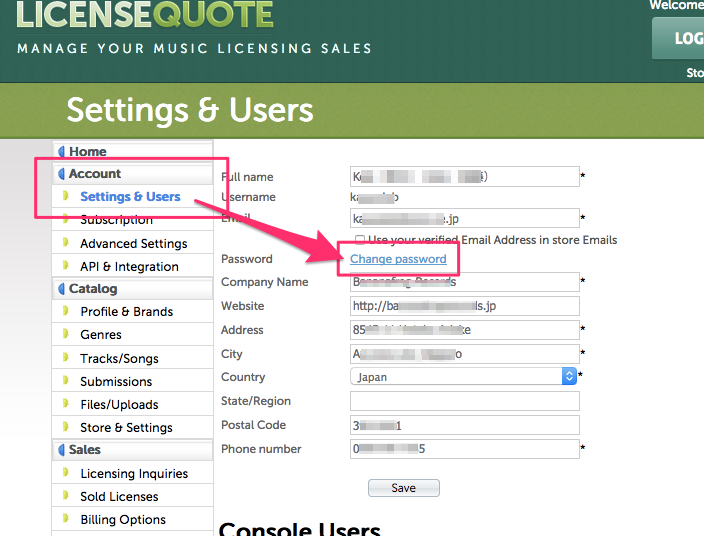The height and width of the screenshot is (536, 704).
Task: Go to API & Integration page
Action: [x=129, y=267]
